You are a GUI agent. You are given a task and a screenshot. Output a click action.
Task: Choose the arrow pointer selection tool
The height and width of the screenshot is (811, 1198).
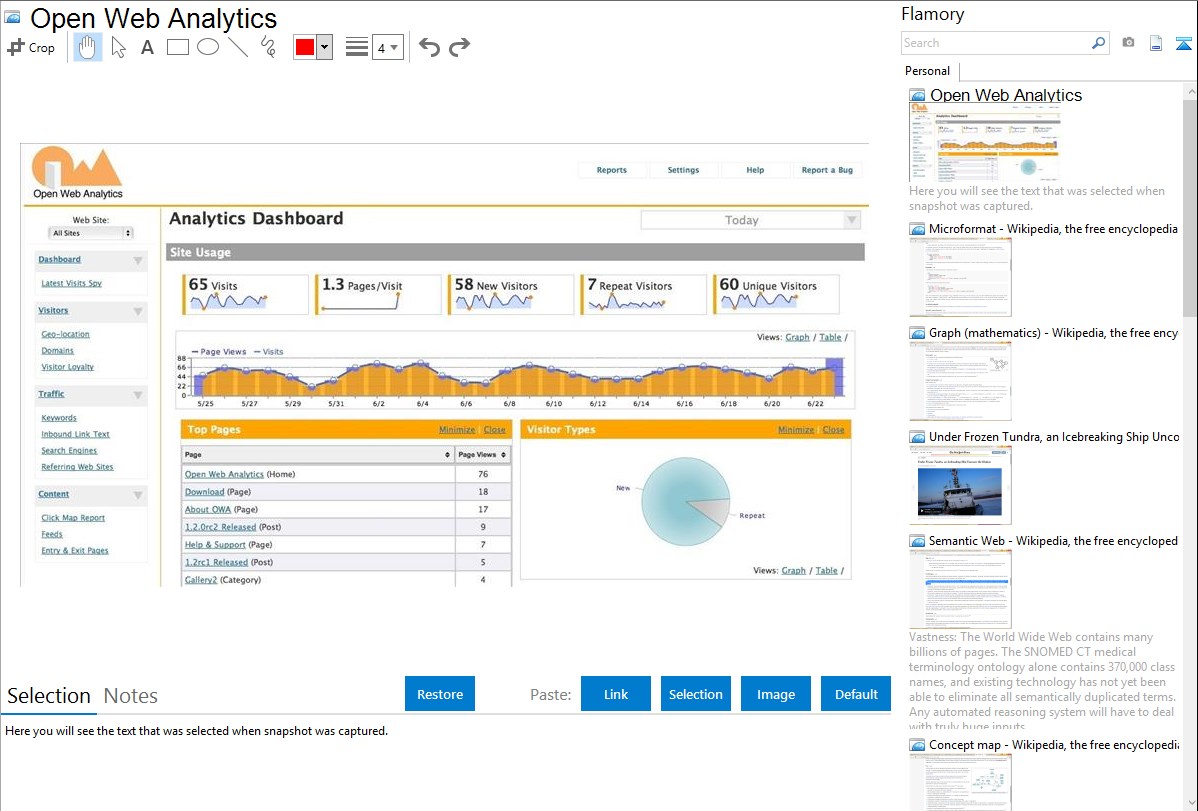tap(118, 47)
